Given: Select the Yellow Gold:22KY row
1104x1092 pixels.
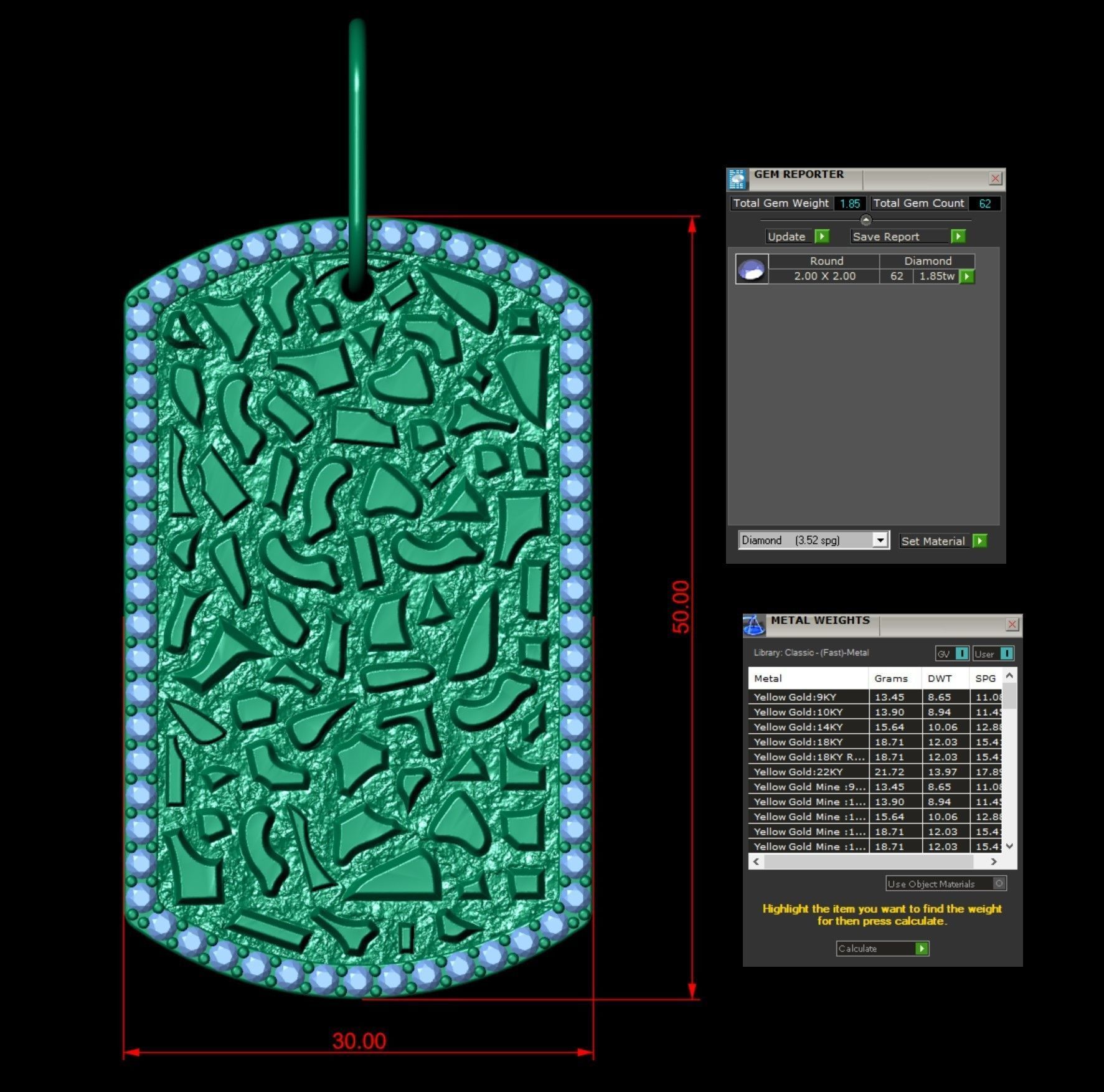Looking at the screenshot, I should coord(875,772).
